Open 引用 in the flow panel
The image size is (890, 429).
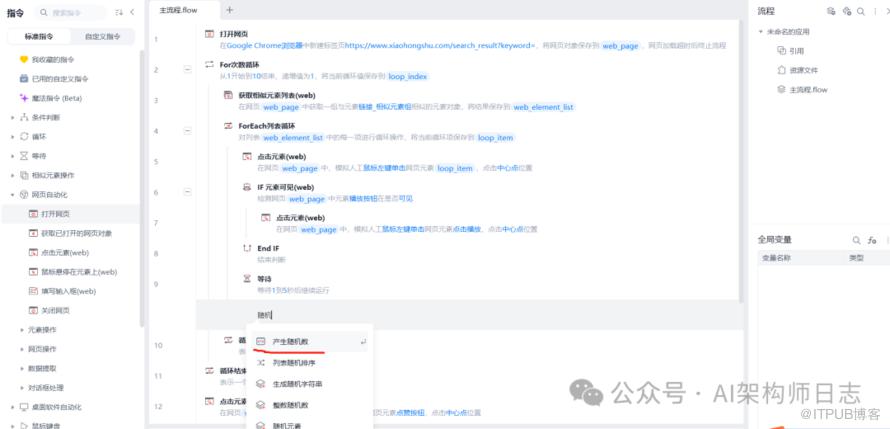pyautogui.click(x=791, y=51)
